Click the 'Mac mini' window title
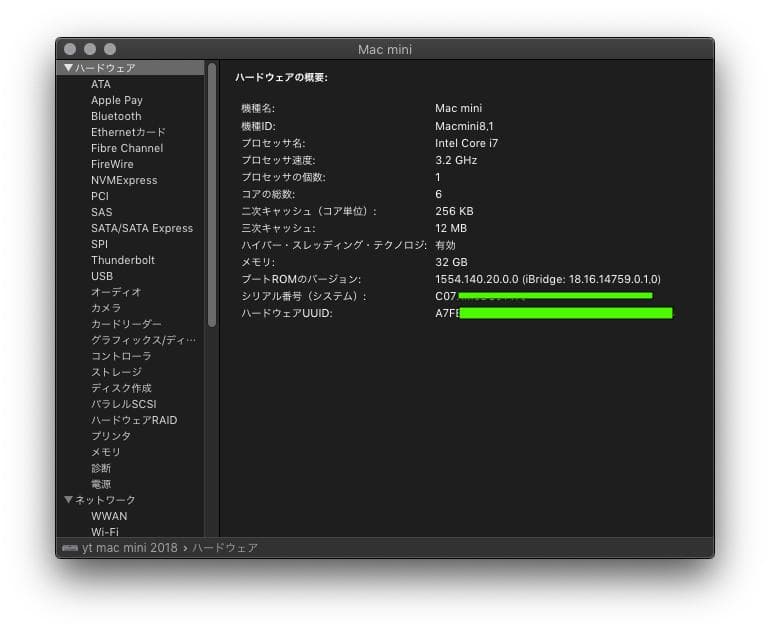The height and width of the screenshot is (632, 770). click(x=385, y=49)
